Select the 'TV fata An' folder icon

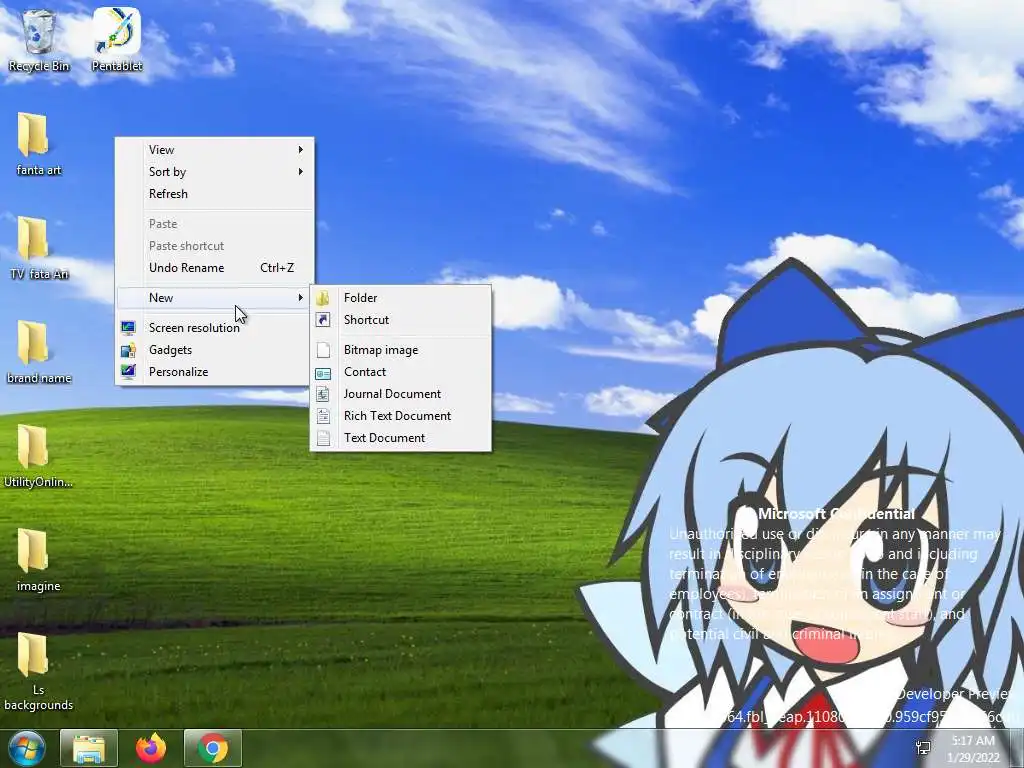point(33,238)
